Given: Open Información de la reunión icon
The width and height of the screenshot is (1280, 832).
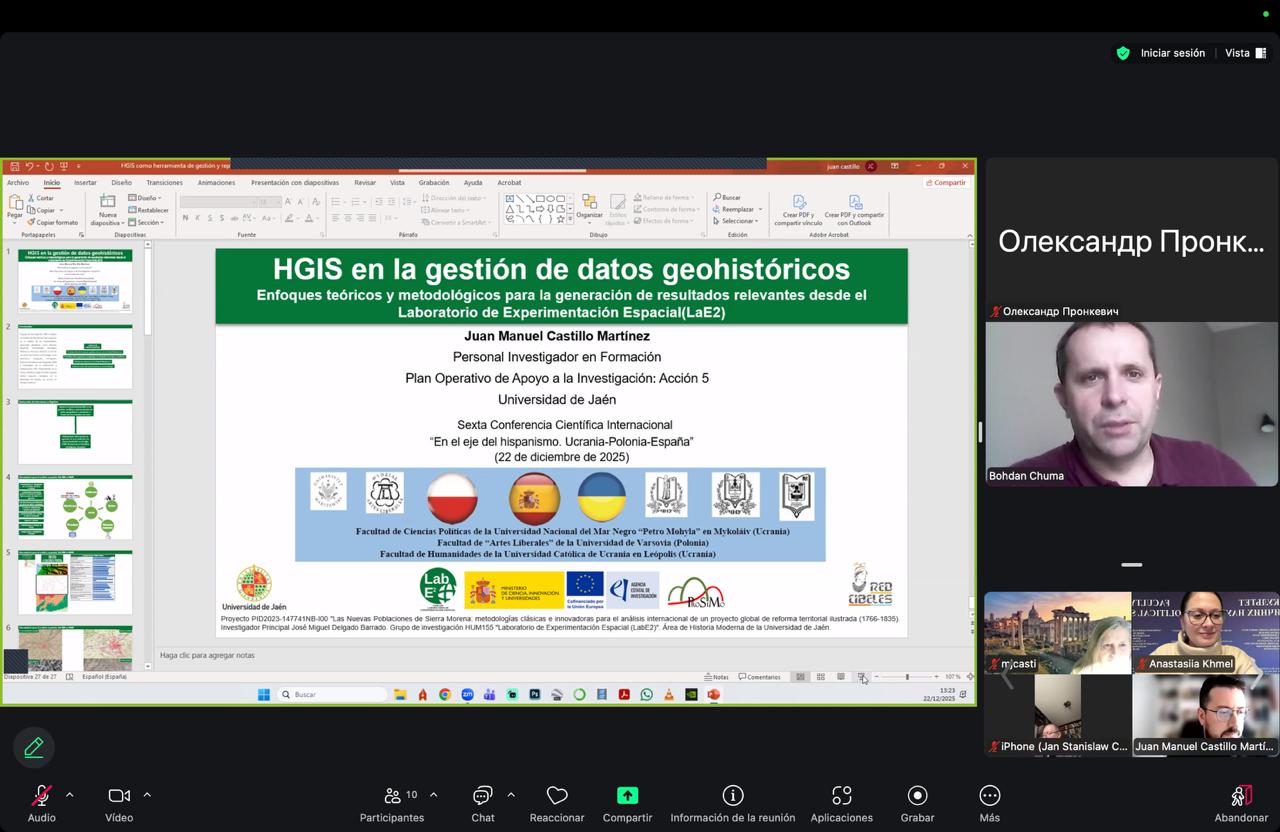Looking at the screenshot, I should [733, 796].
